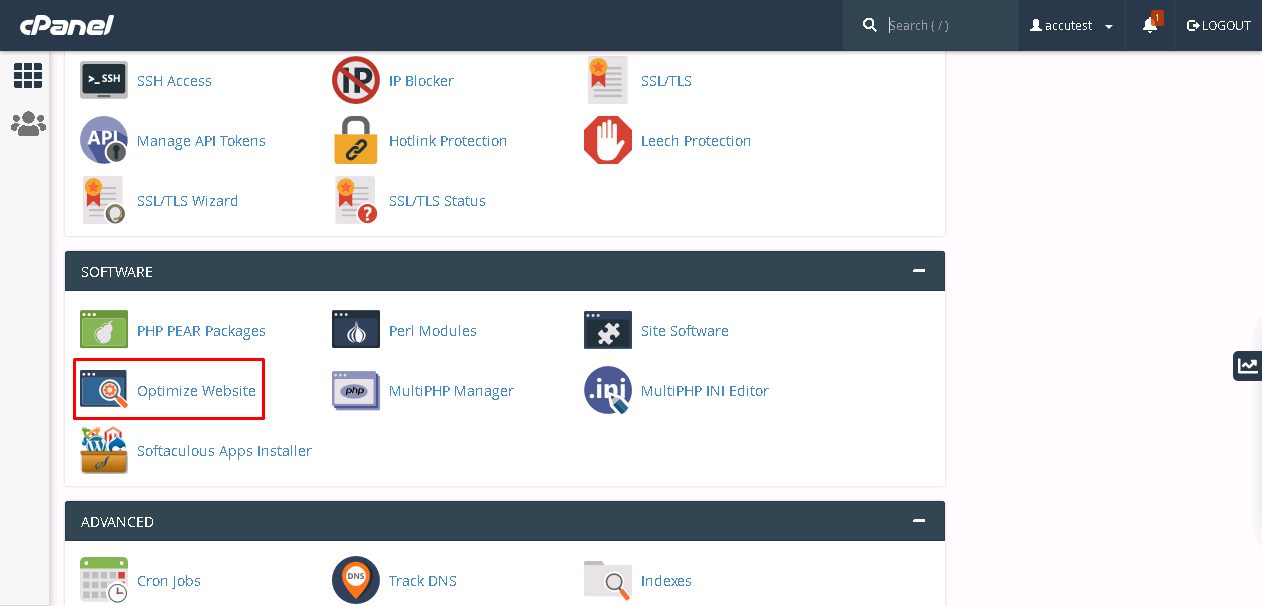Click the SSL/TLS Status icon
Image resolution: width=1262 pixels, height=606 pixels.
pyautogui.click(x=356, y=200)
